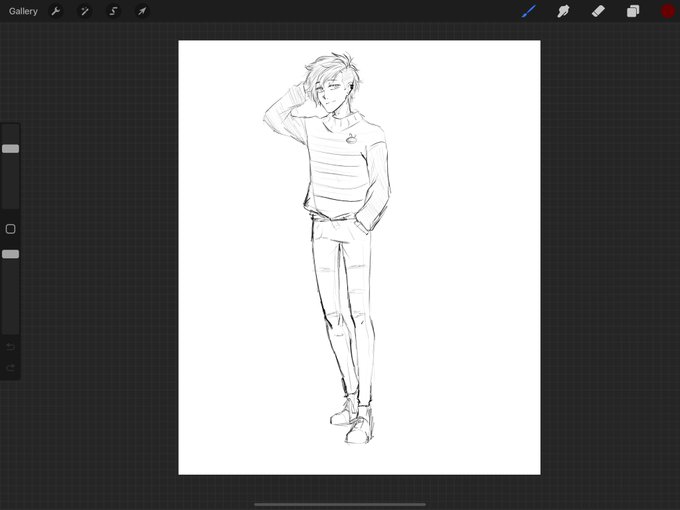The image size is (680, 510).
Task: Open the Layers panel
Action: coord(633,11)
